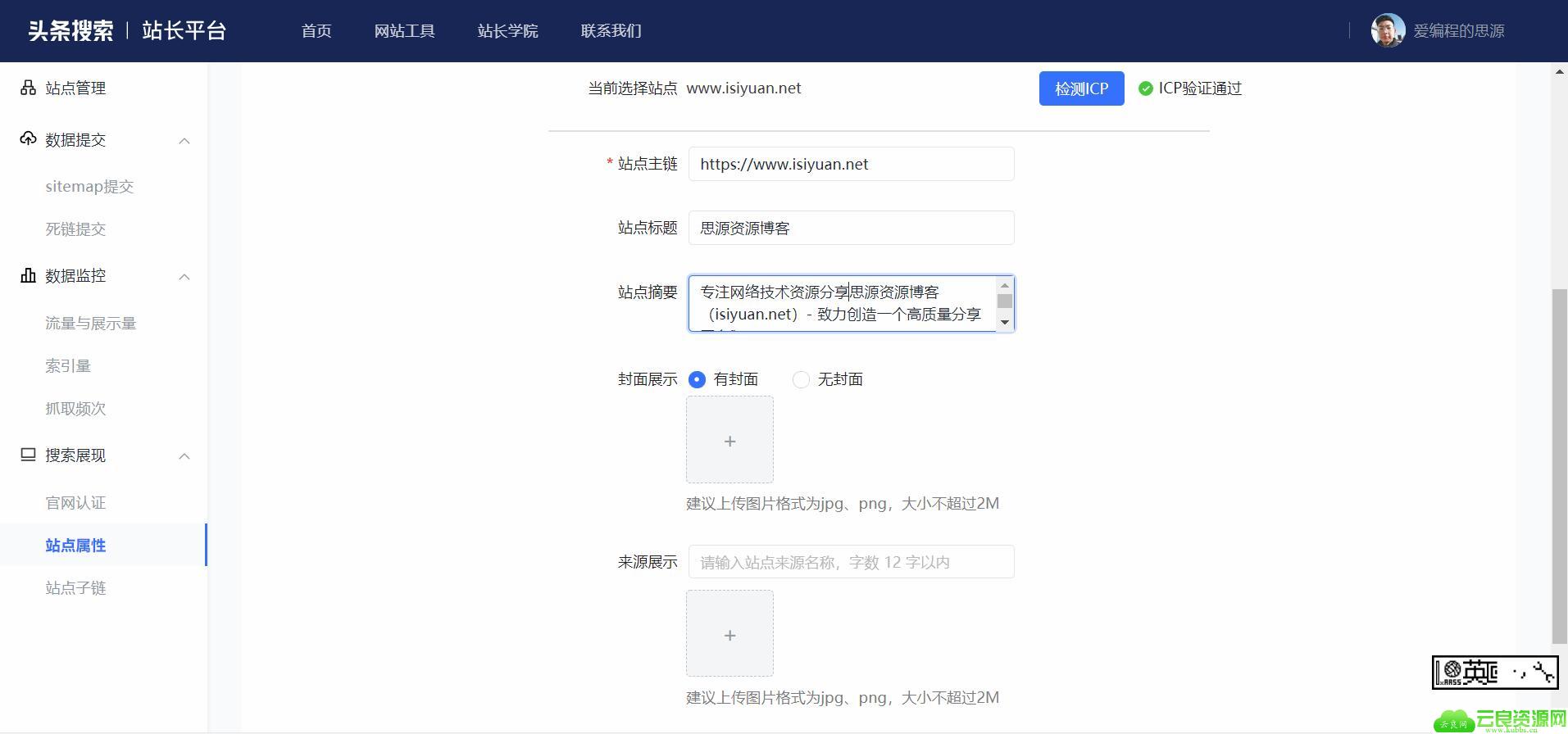Go to 首页 in top navigation
Viewport: 1568px width, 734px height.
[x=316, y=31]
